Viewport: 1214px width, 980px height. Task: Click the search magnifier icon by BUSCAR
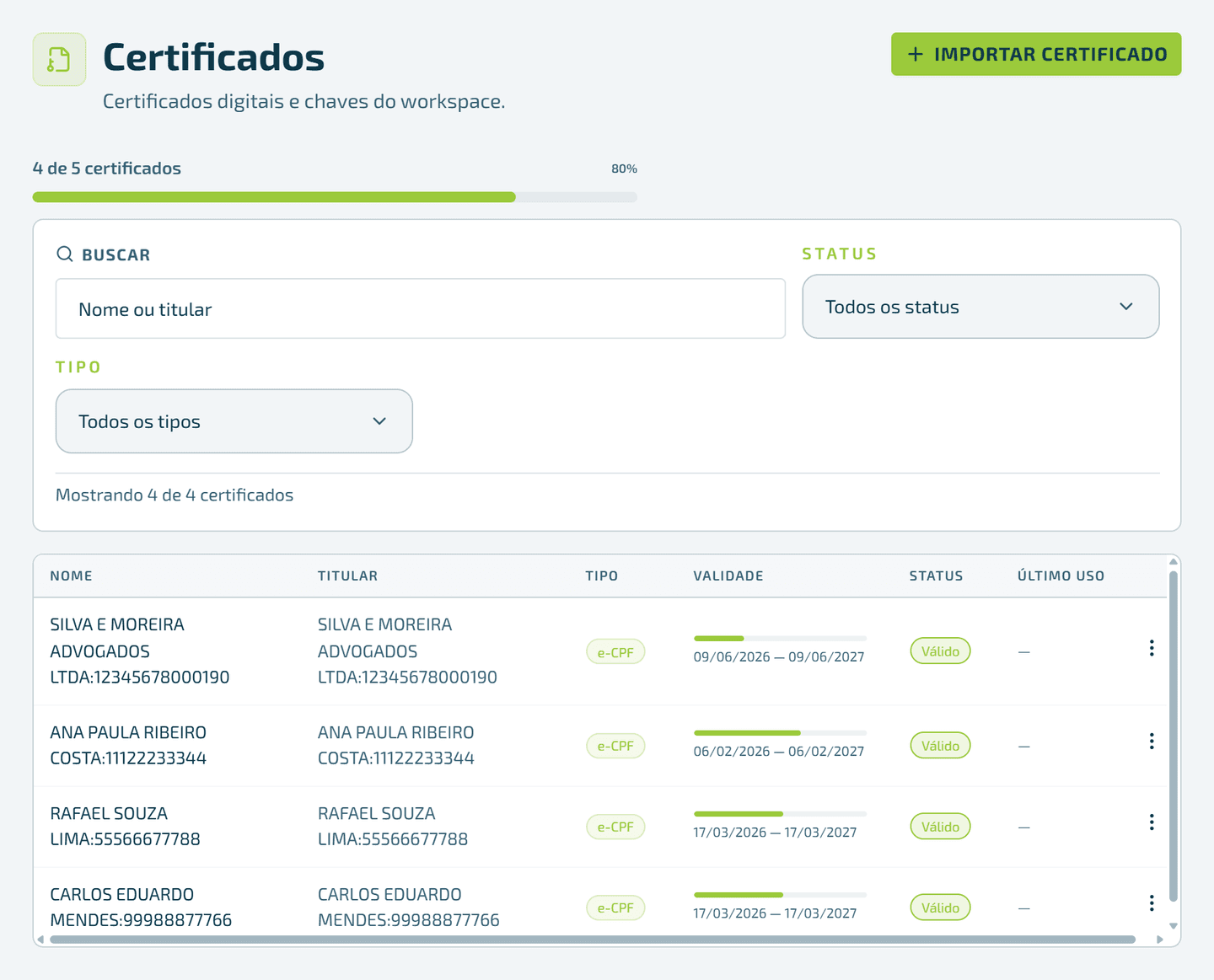[x=65, y=254]
